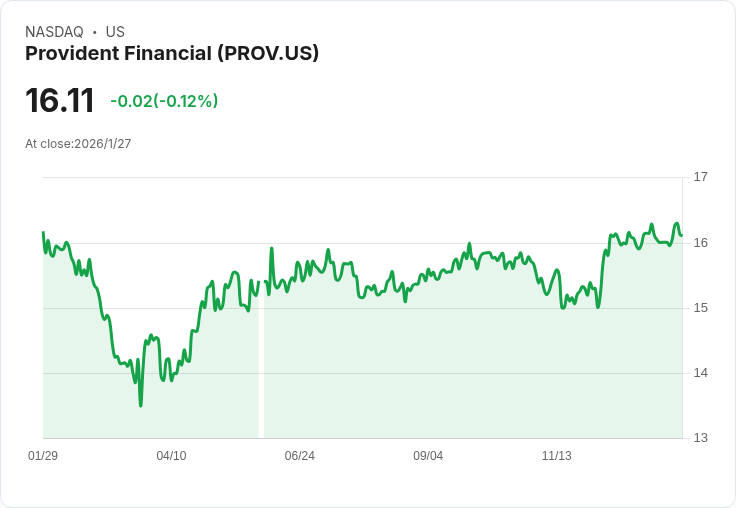
Task: Click the 09/04 date axis label
Action: (x=428, y=456)
